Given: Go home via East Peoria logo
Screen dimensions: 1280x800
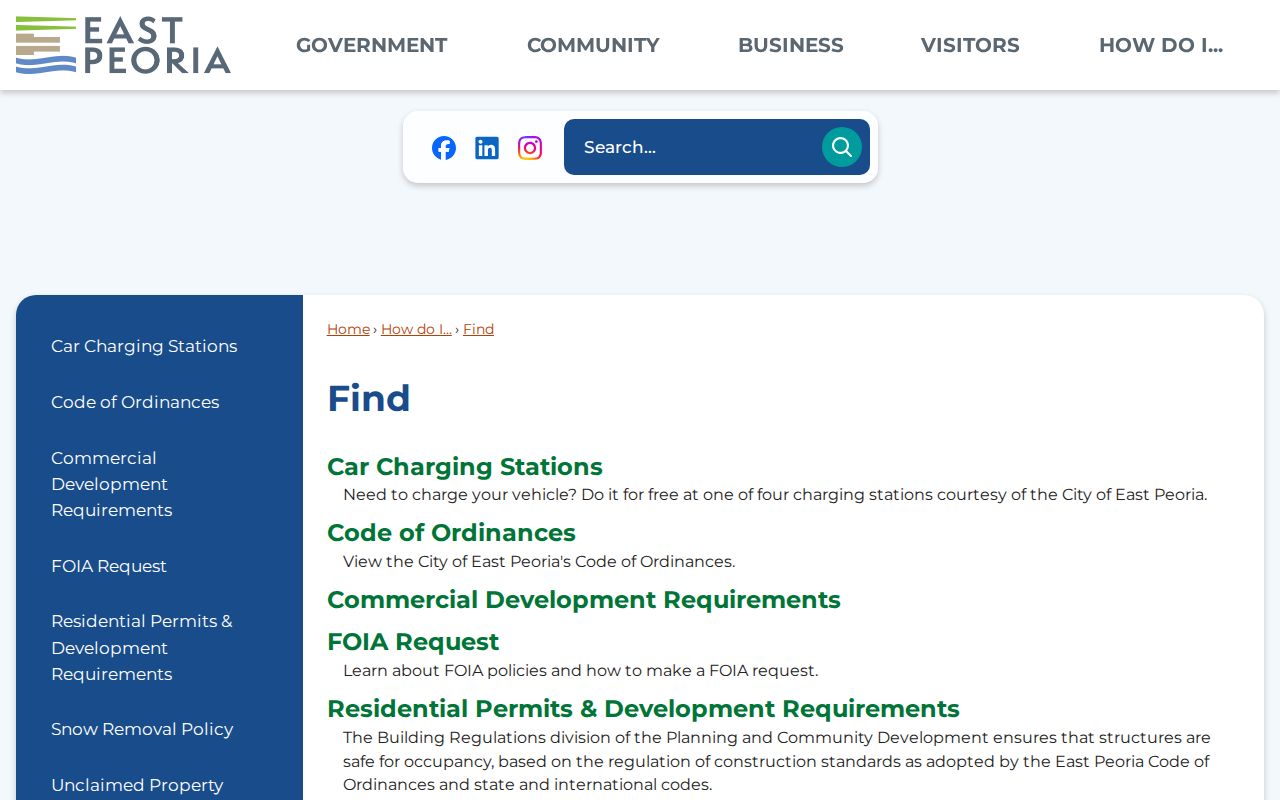Looking at the screenshot, I should [123, 45].
